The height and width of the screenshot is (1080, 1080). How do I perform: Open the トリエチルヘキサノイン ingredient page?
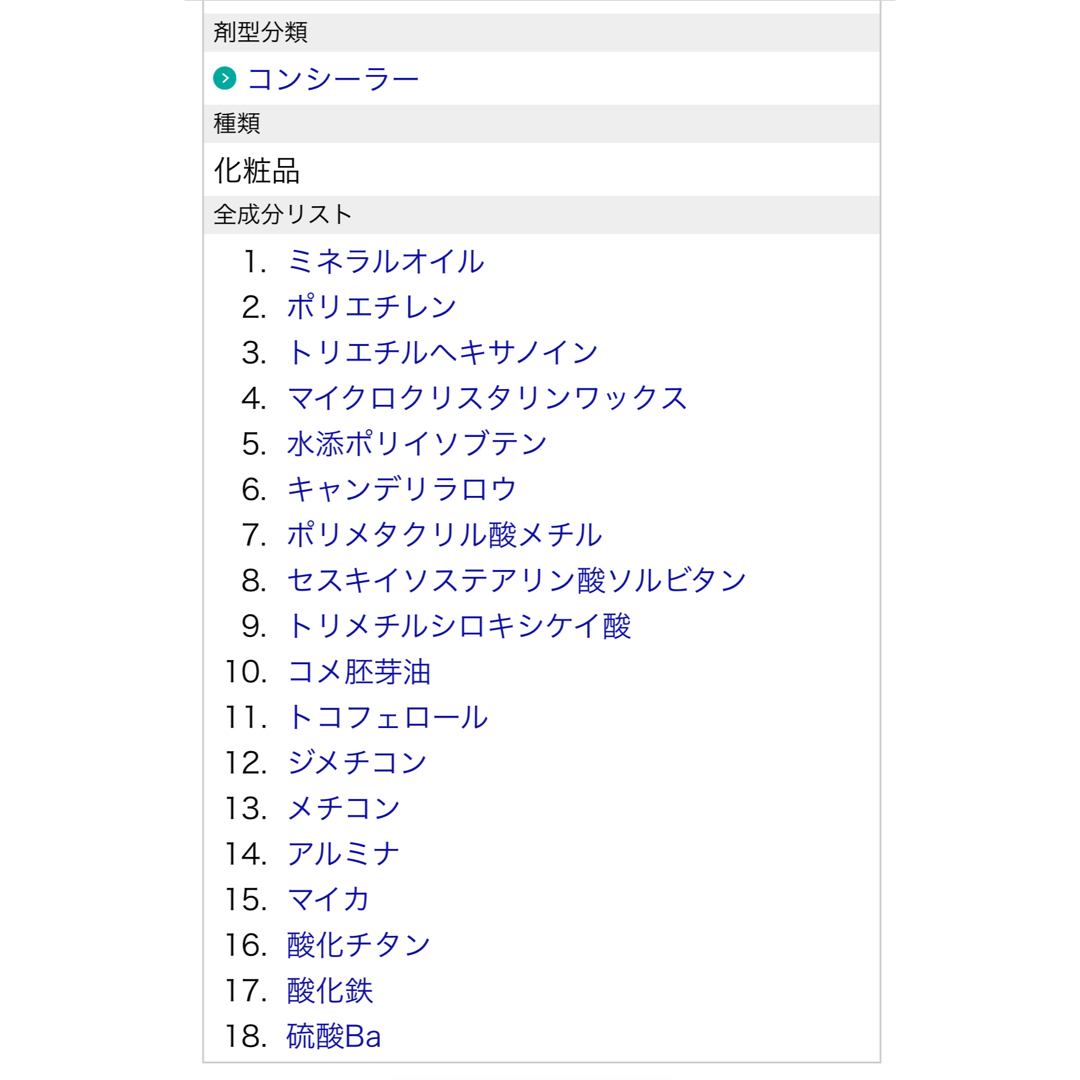pos(443,353)
